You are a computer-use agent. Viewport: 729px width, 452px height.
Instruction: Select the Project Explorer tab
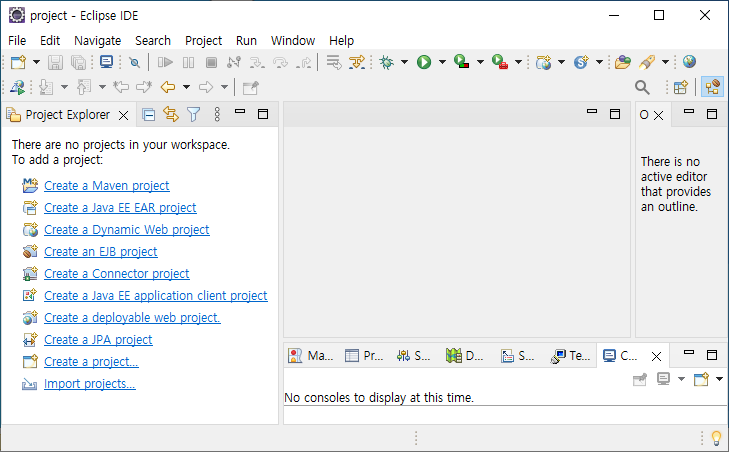click(x=67, y=115)
